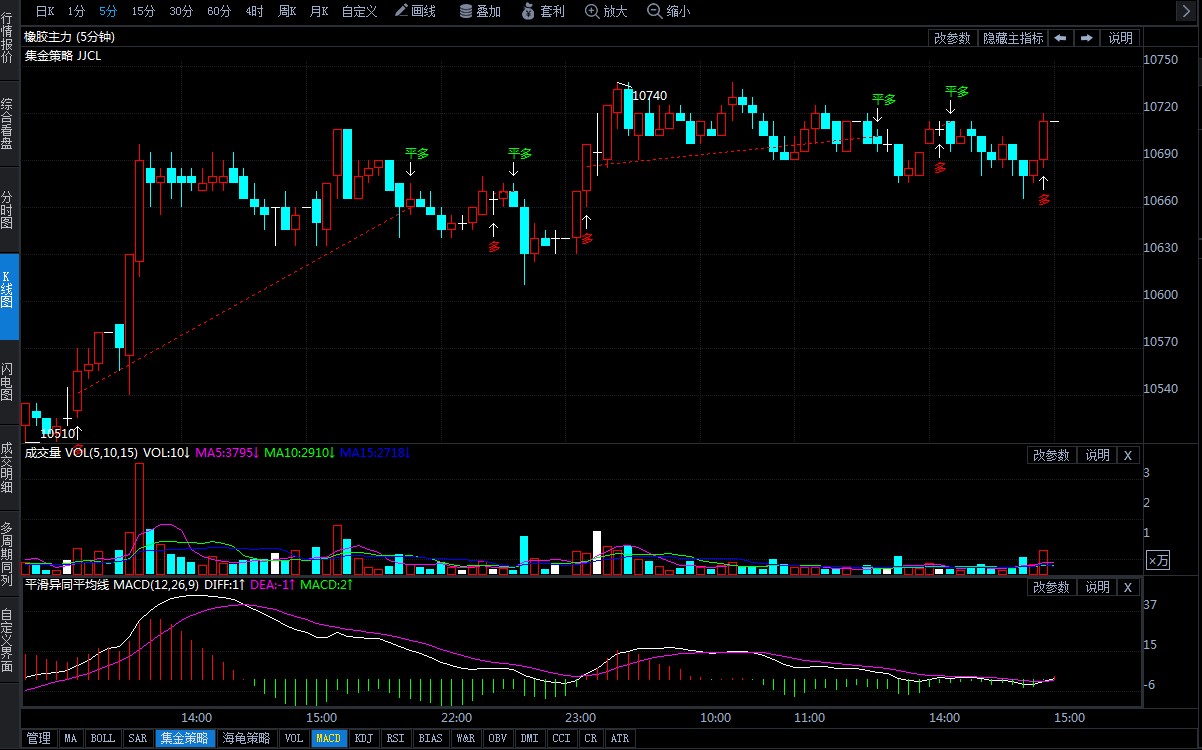
Task: Zoom out with 缩小
Action: point(669,11)
